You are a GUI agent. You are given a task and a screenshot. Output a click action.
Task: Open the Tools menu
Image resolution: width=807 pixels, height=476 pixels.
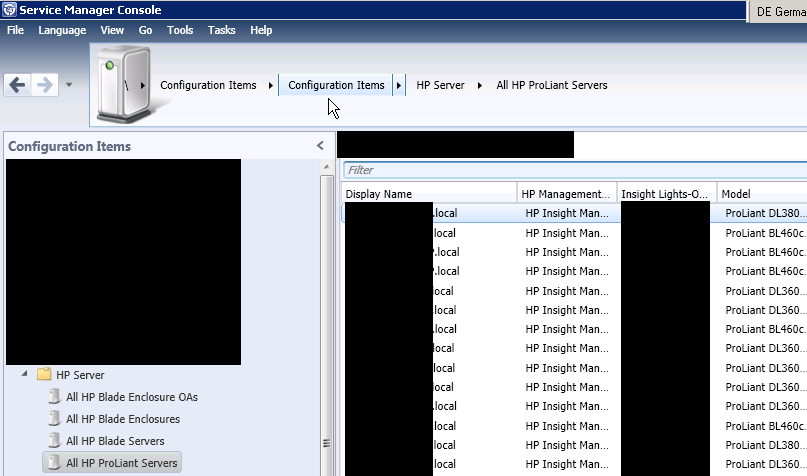point(180,30)
